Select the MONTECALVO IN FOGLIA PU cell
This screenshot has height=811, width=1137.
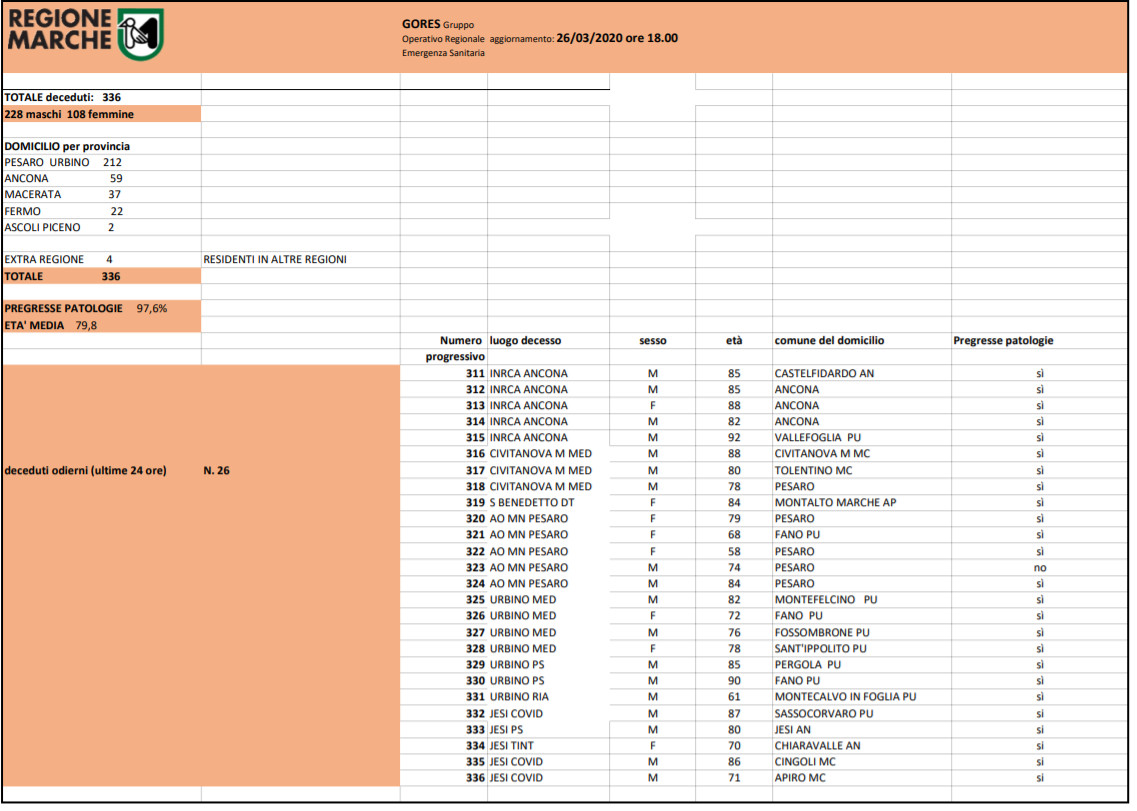click(x=845, y=696)
